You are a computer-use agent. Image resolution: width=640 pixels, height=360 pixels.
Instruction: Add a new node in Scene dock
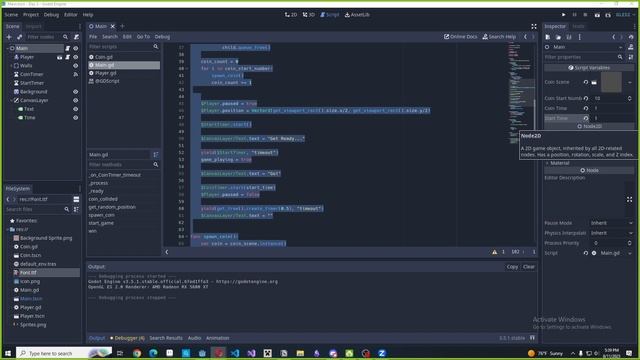tap(9, 37)
